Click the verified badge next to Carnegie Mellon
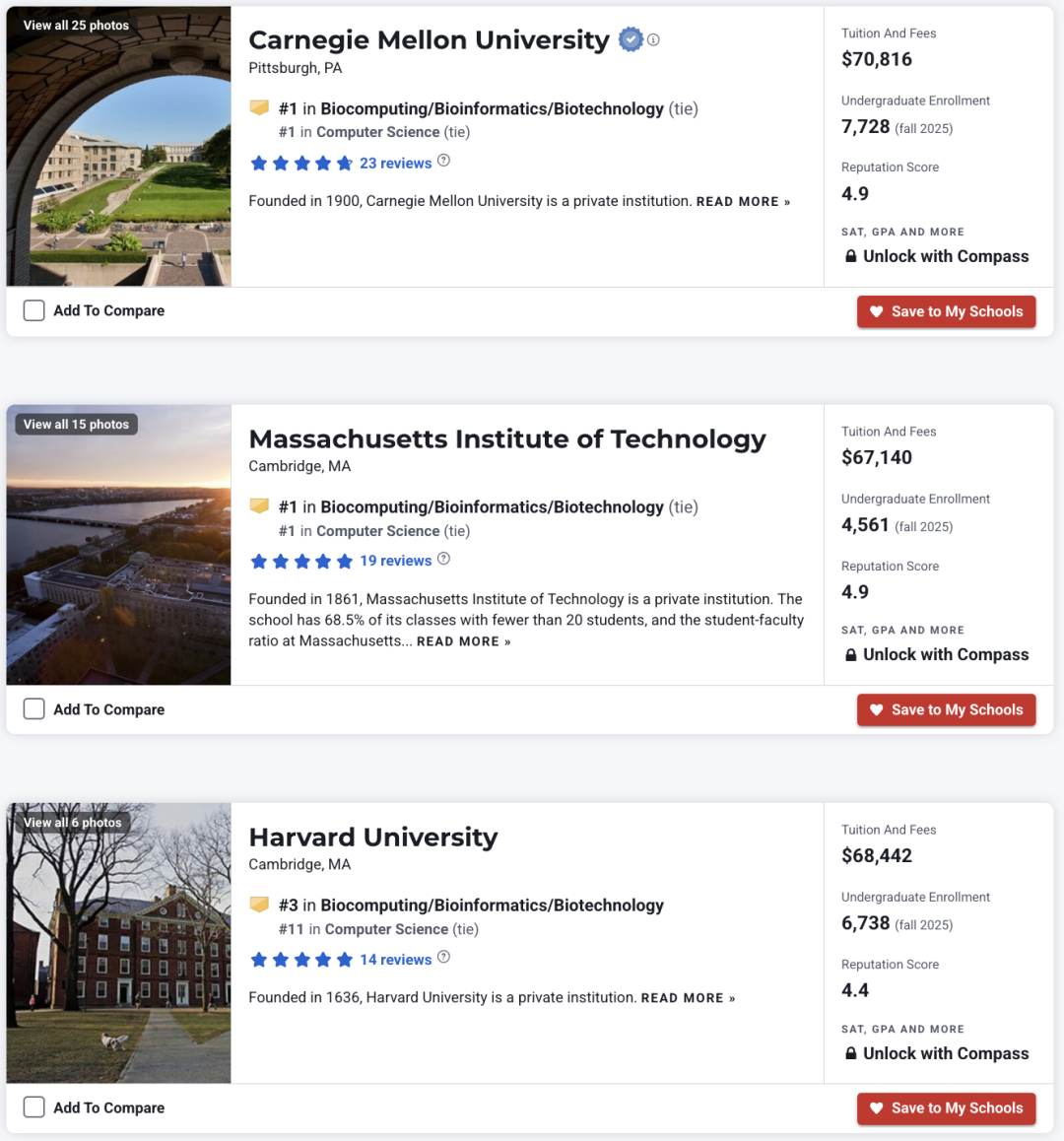 (631, 39)
